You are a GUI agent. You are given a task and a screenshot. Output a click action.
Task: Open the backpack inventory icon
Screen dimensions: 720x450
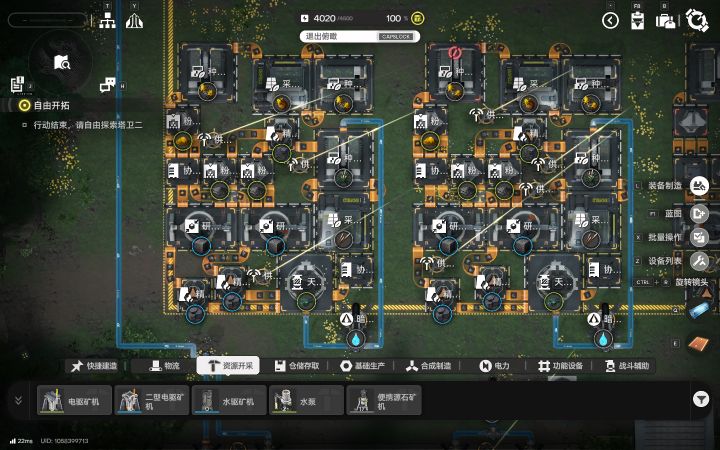click(x=665, y=21)
